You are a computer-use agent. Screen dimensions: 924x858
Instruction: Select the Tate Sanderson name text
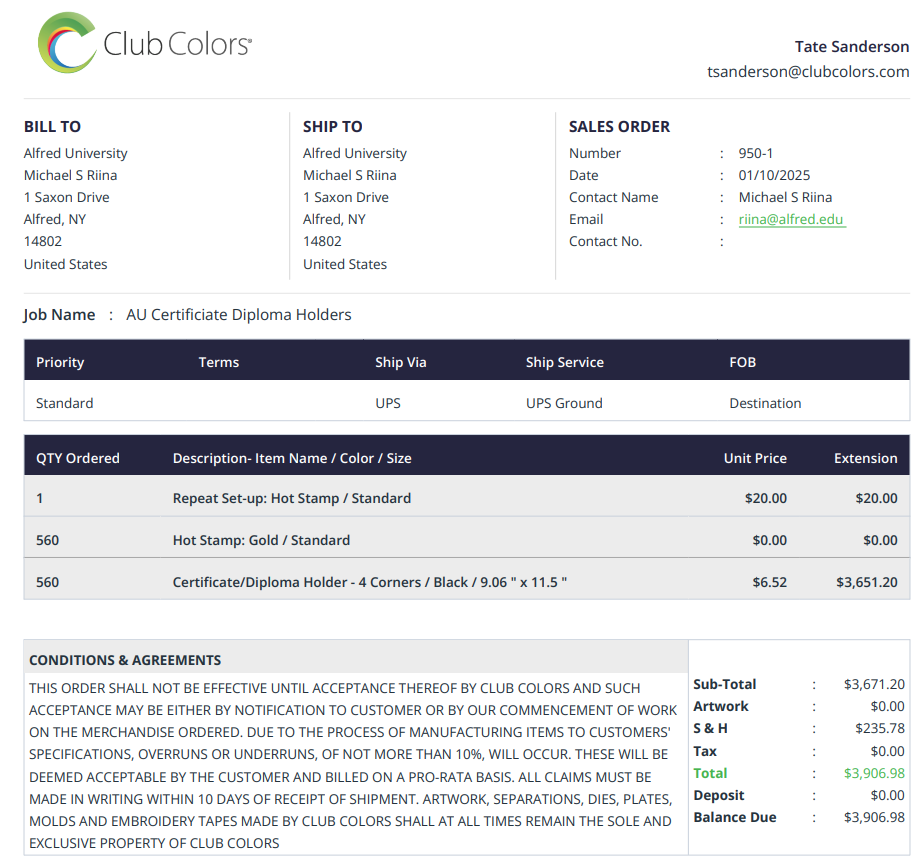coord(852,47)
